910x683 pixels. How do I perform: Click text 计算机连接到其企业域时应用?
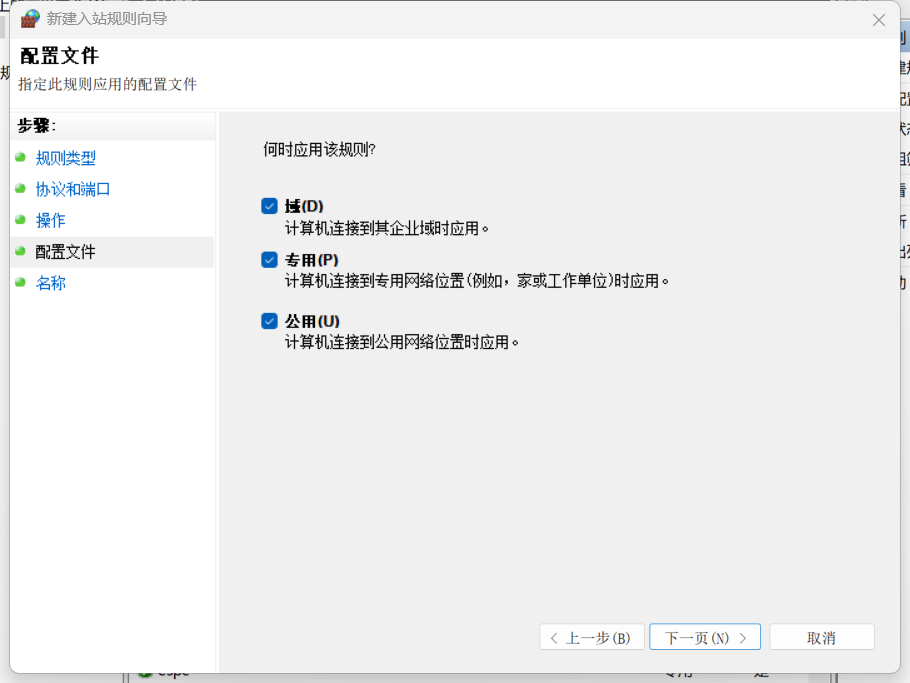387,228
